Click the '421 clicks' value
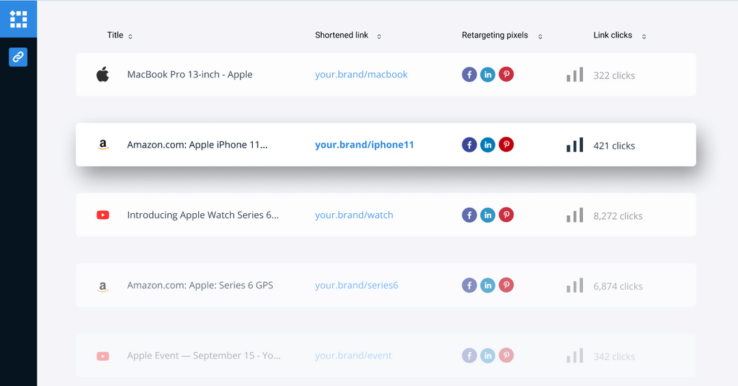 click(x=614, y=146)
